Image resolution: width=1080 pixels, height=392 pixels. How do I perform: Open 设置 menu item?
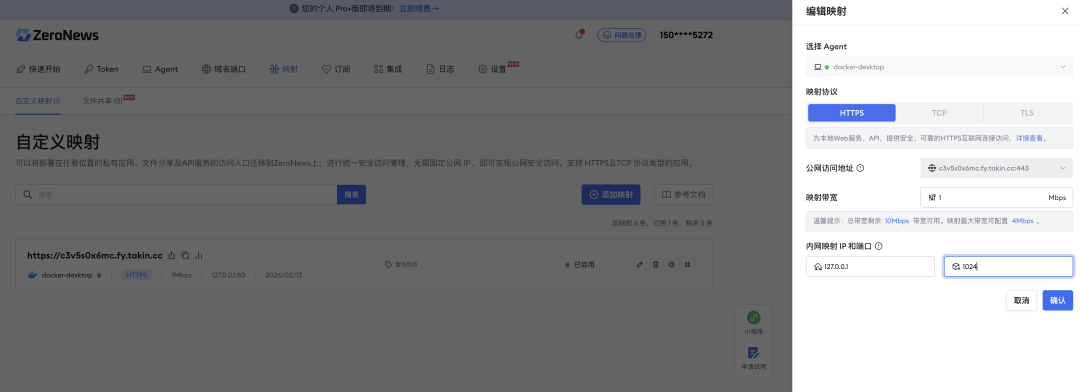pyautogui.click(x=492, y=69)
